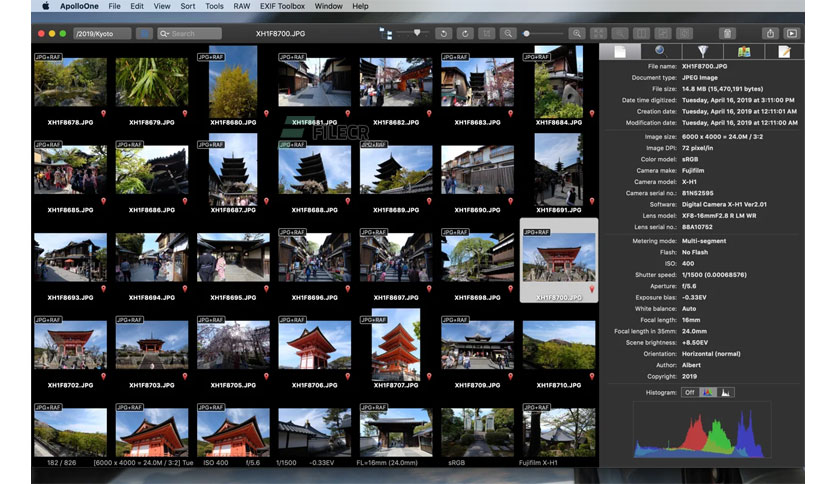Open the folder tree browser icon

[385, 34]
